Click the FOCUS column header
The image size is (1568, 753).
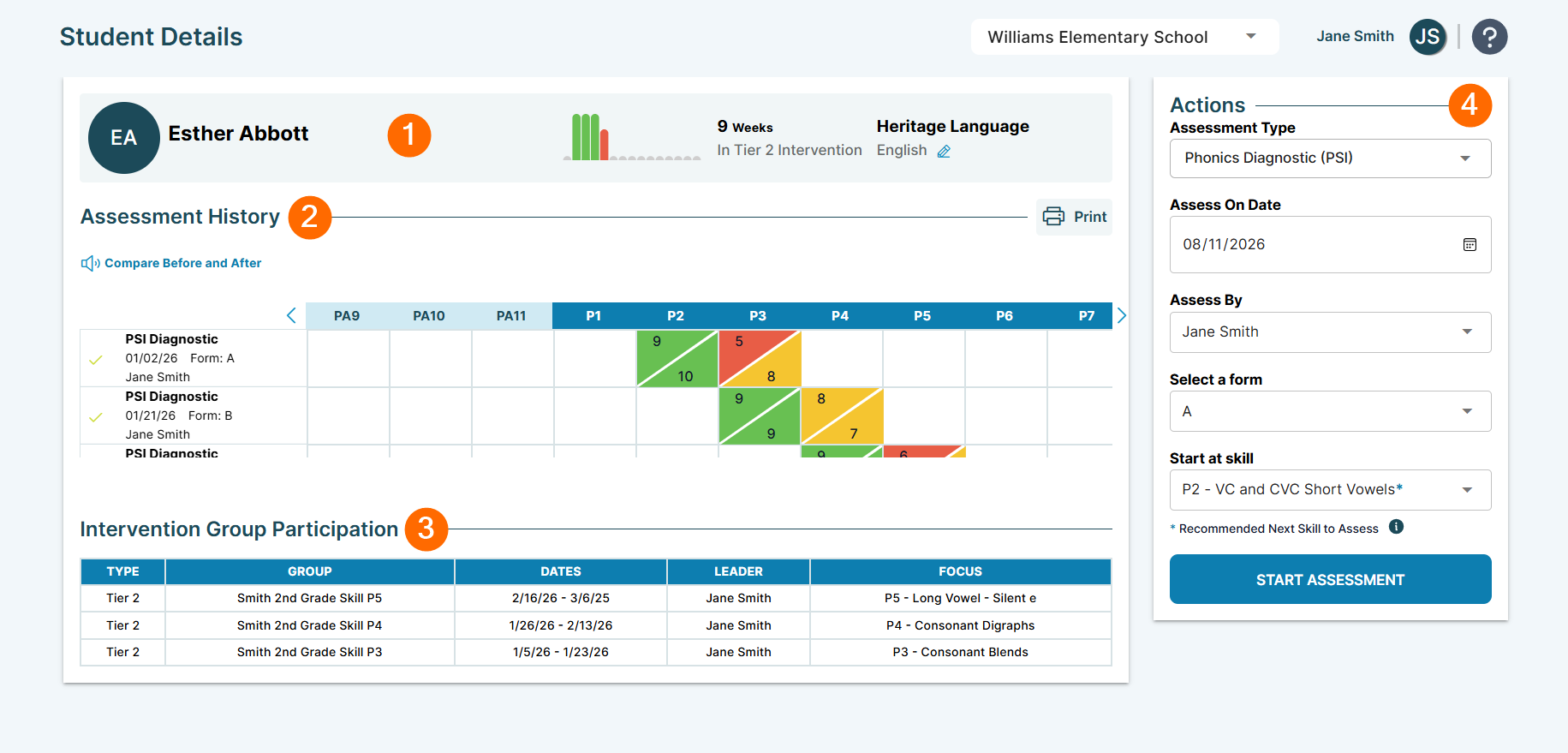(960, 571)
